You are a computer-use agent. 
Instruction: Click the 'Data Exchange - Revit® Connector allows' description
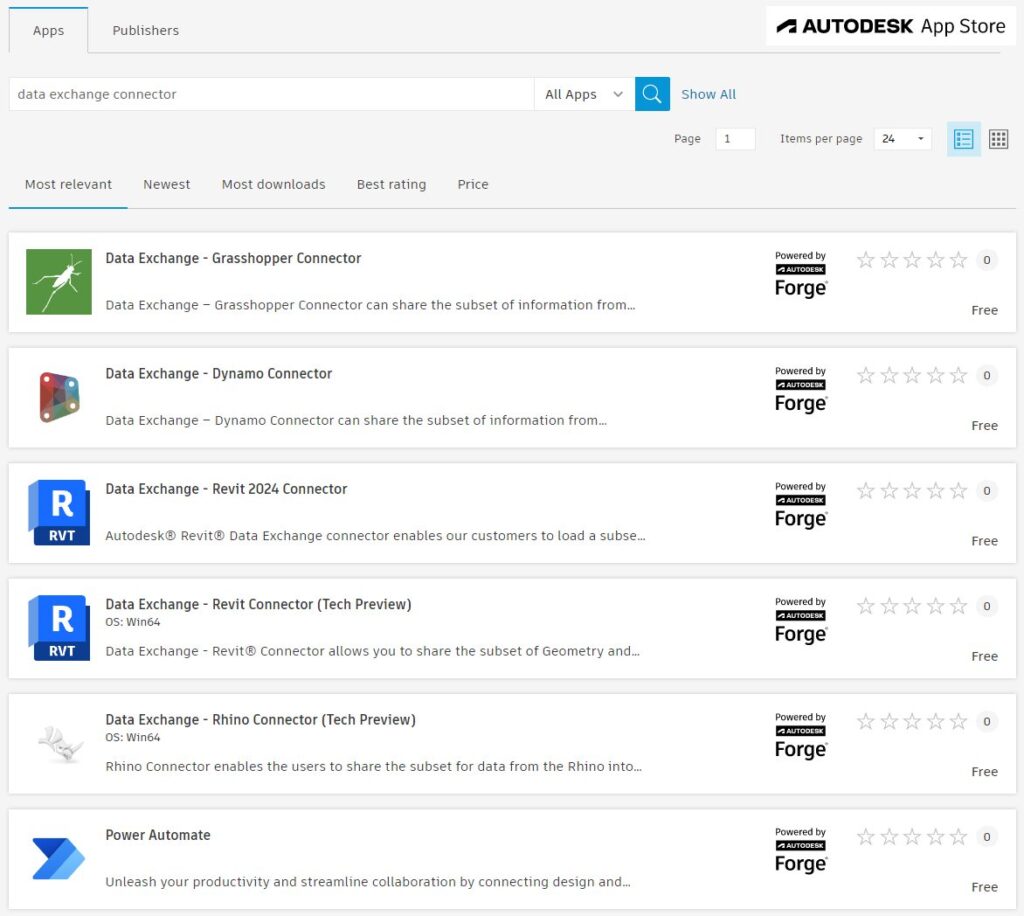click(372, 651)
